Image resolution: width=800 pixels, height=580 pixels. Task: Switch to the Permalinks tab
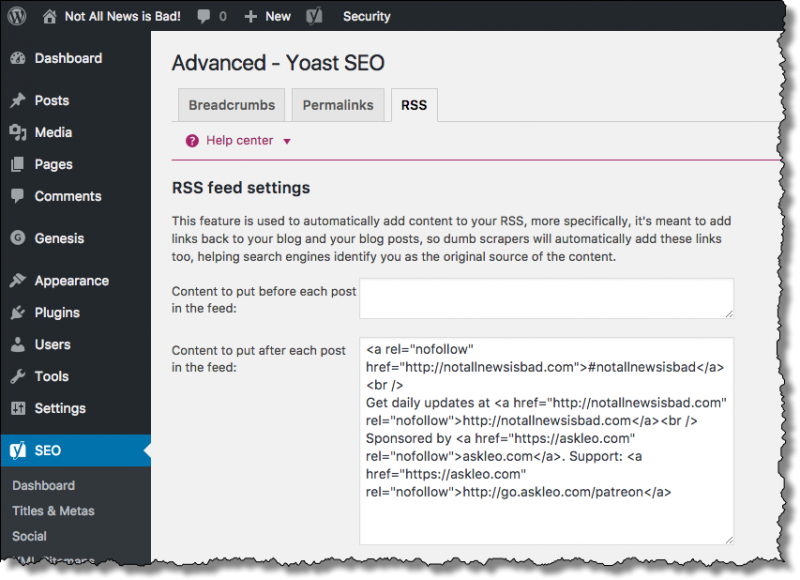click(x=338, y=105)
